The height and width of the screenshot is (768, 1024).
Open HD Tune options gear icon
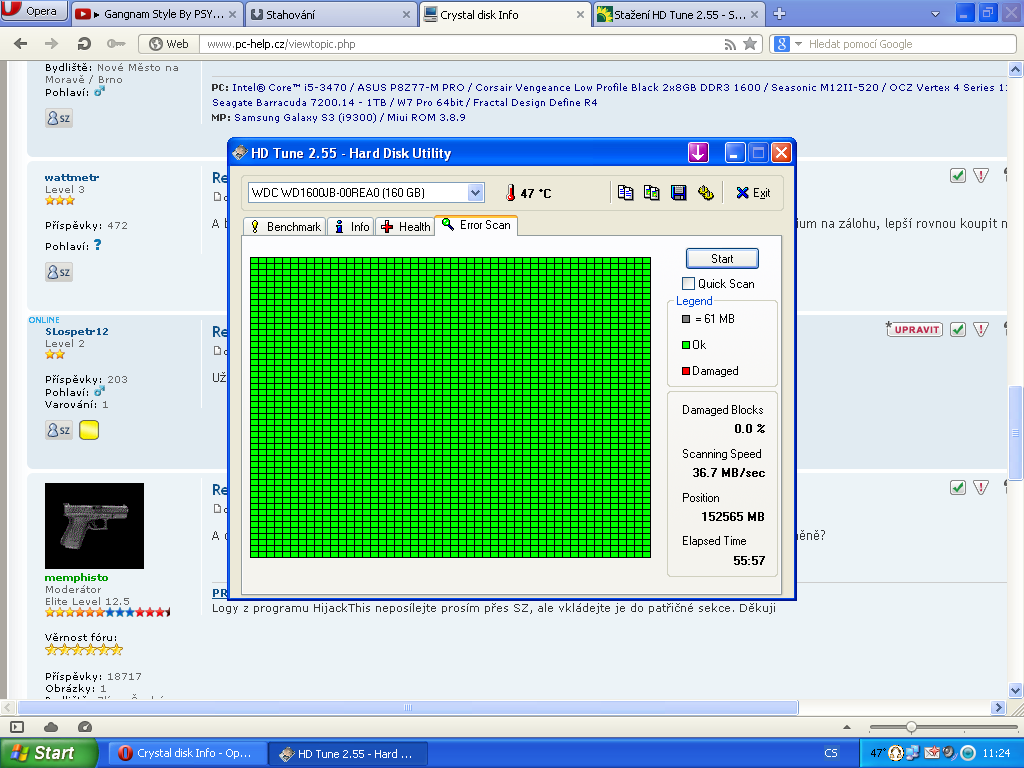tap(705, 193)
